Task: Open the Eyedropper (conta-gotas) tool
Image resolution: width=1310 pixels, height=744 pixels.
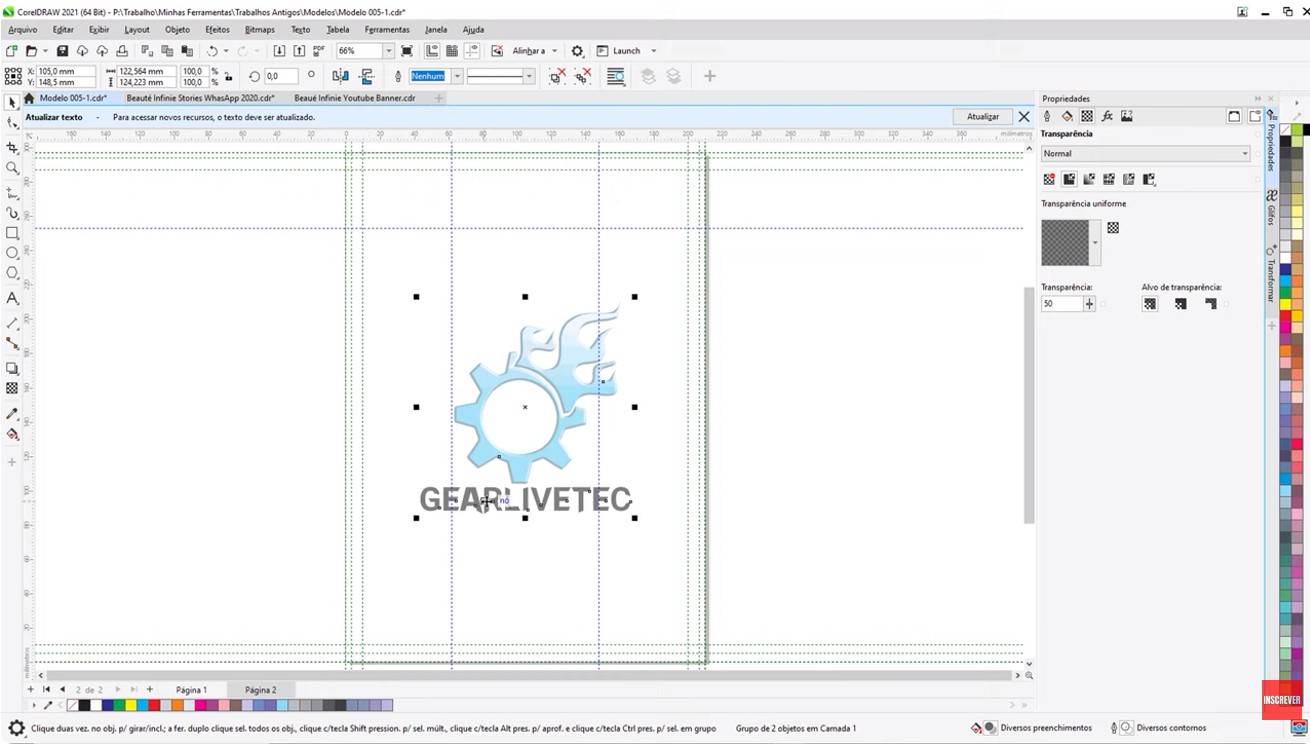Action: 12,410
